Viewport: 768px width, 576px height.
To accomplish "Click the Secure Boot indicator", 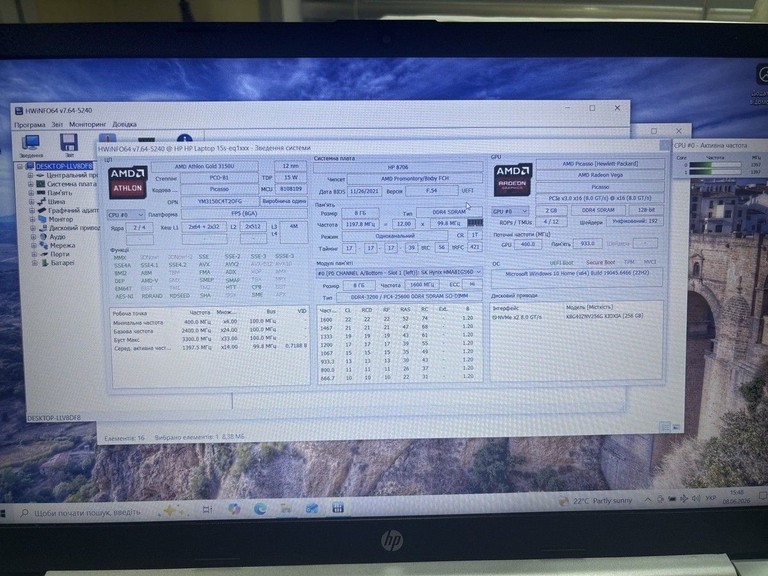I will point(600,263).
